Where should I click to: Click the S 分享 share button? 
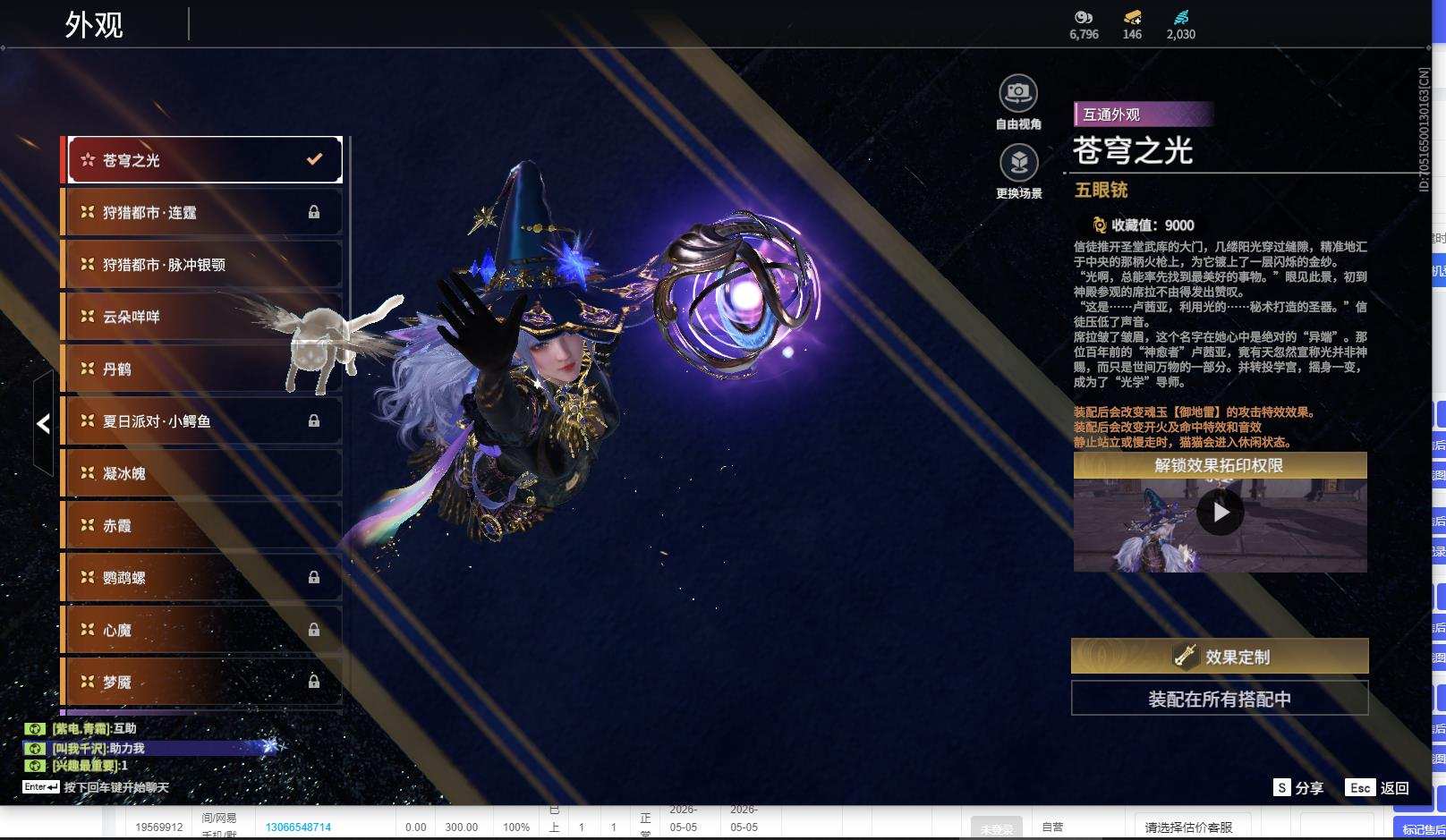[1298, 788]
